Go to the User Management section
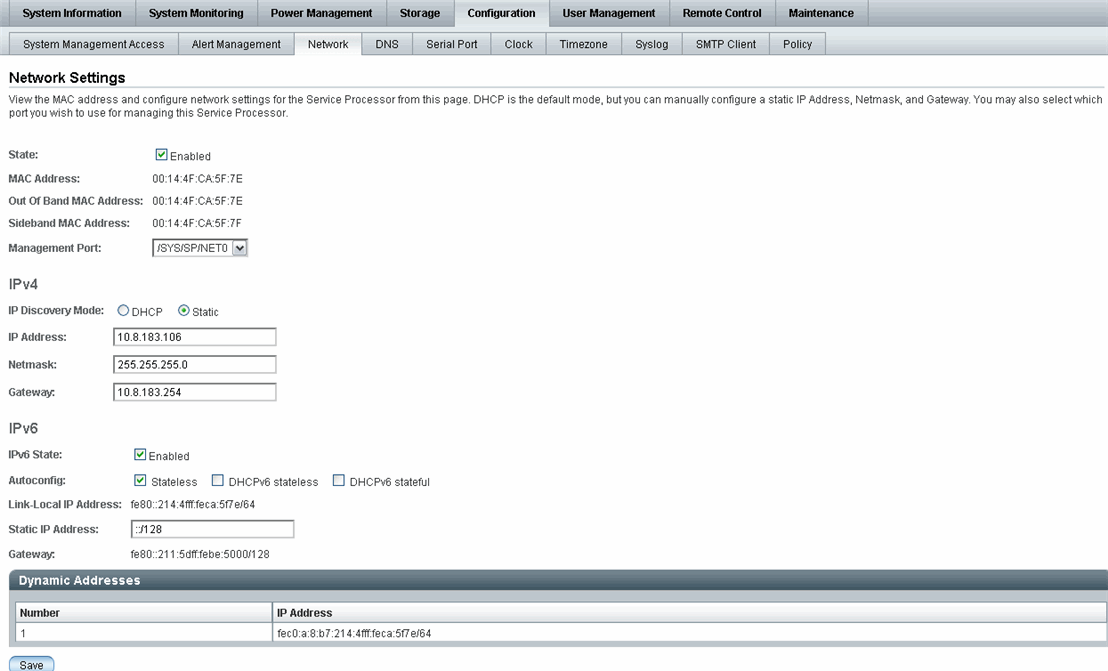The height and width of the screenshot is (671, 1108). click(x=608, y=13)
